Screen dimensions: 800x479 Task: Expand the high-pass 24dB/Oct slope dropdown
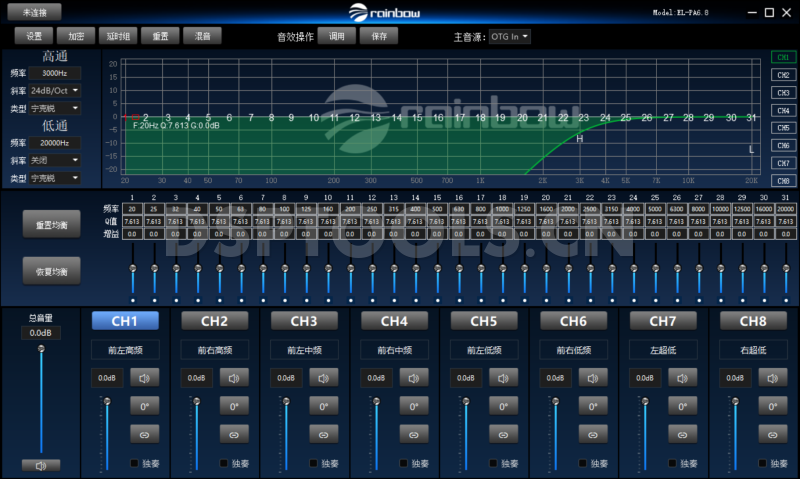click(54, 90)
